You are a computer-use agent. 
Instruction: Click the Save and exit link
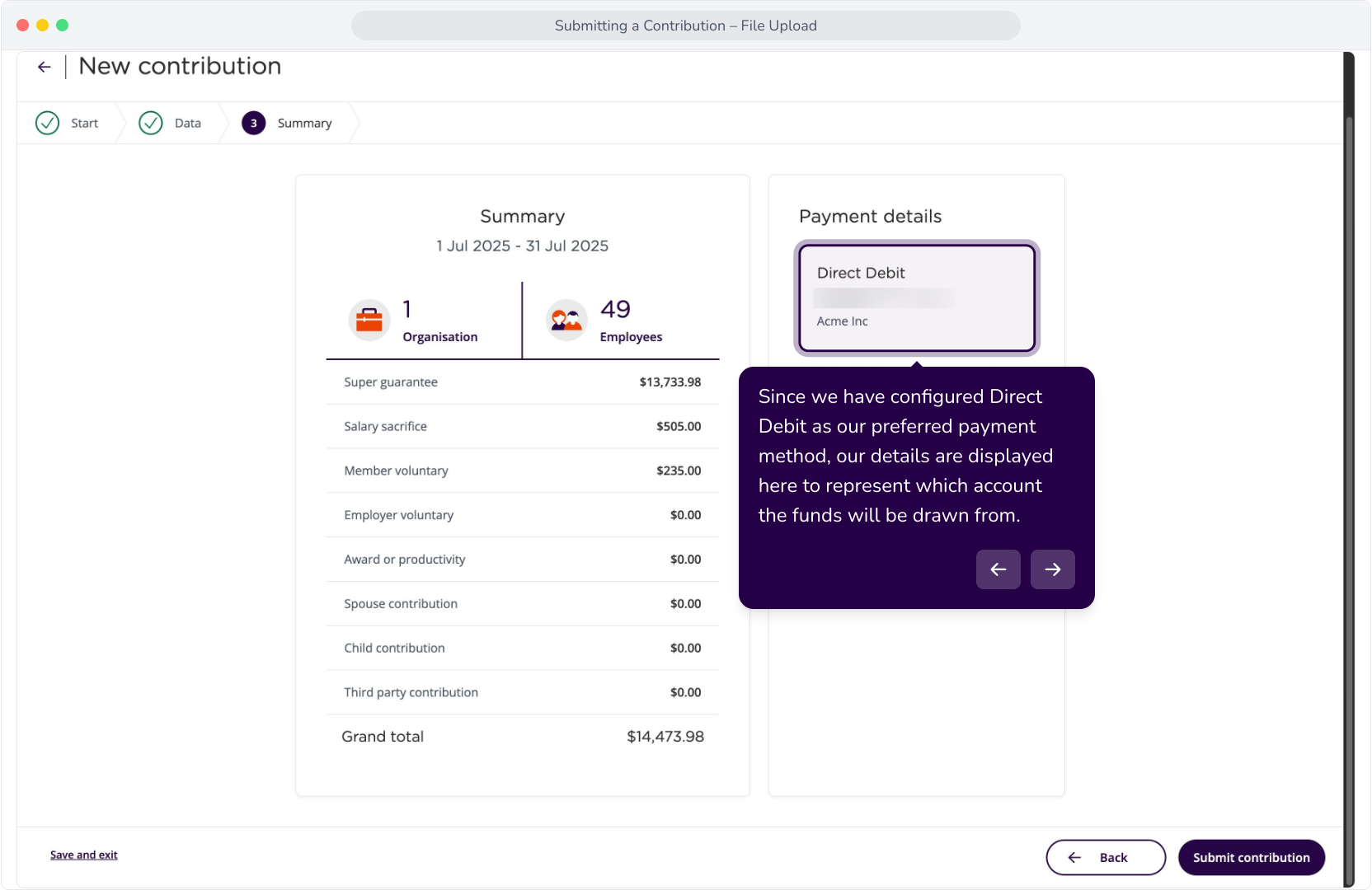(84, 855)
